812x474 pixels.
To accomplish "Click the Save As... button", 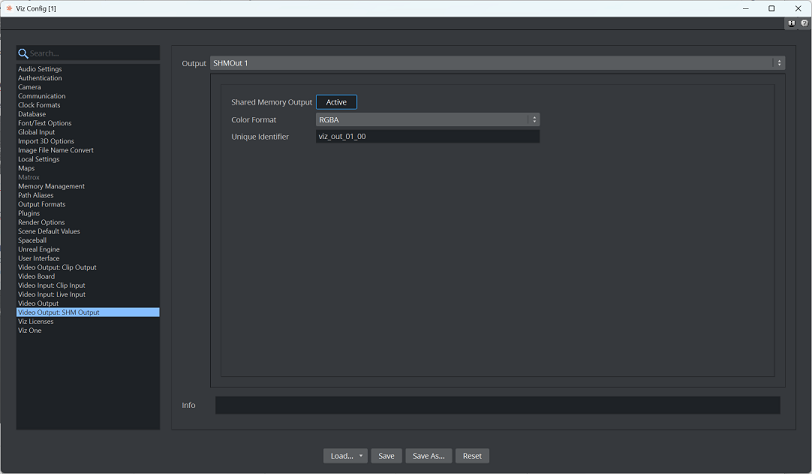I will pyautogui.click(x=428, y=456).
